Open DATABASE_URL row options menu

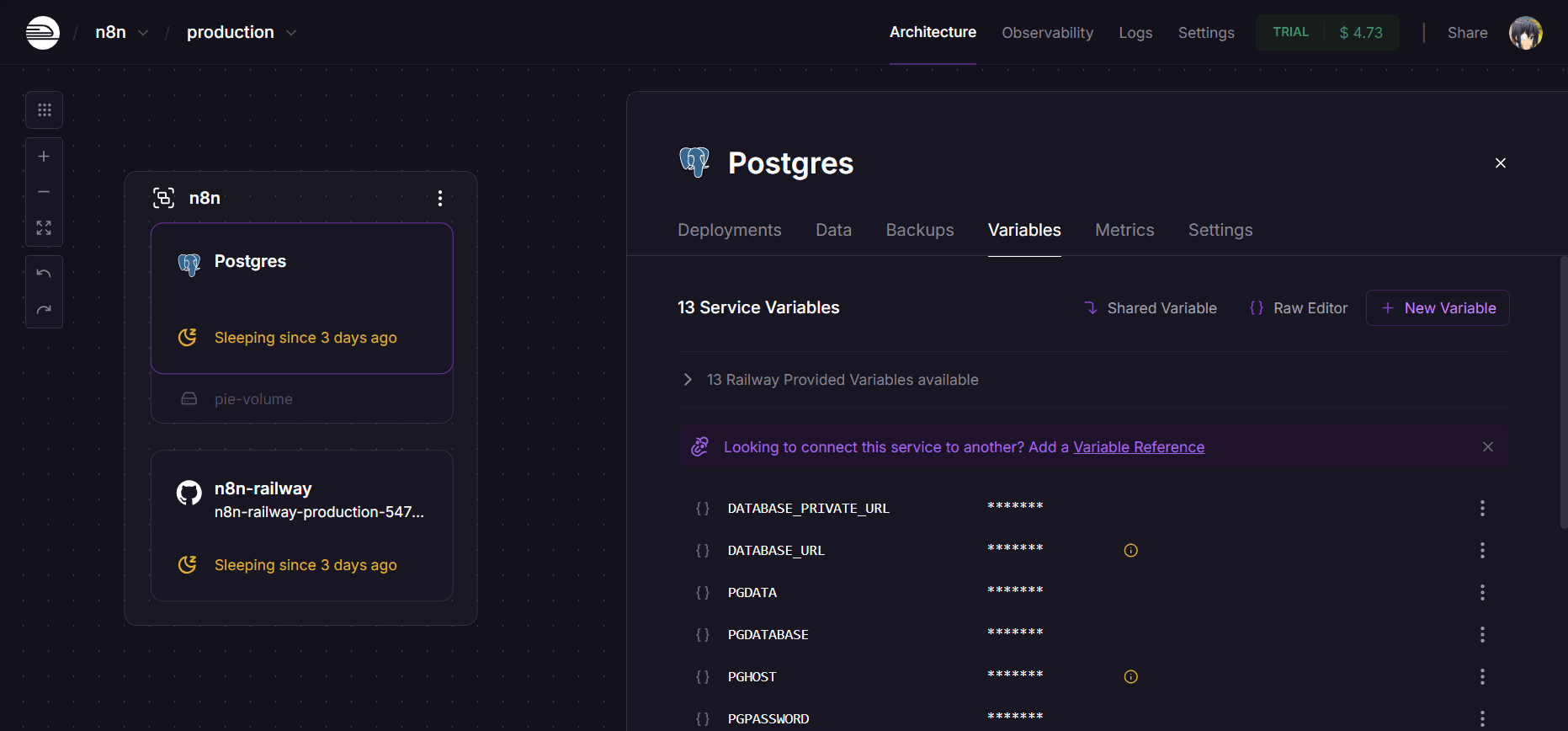pyautogui.click(x=1482, y=550)
